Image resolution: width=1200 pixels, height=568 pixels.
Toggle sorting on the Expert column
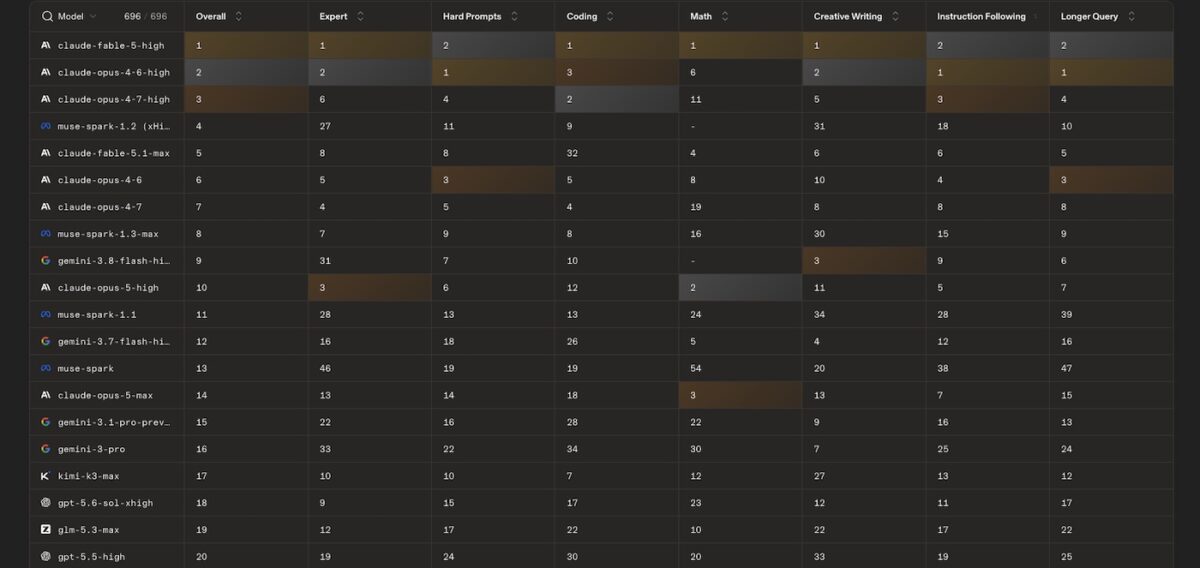[360, 17]
